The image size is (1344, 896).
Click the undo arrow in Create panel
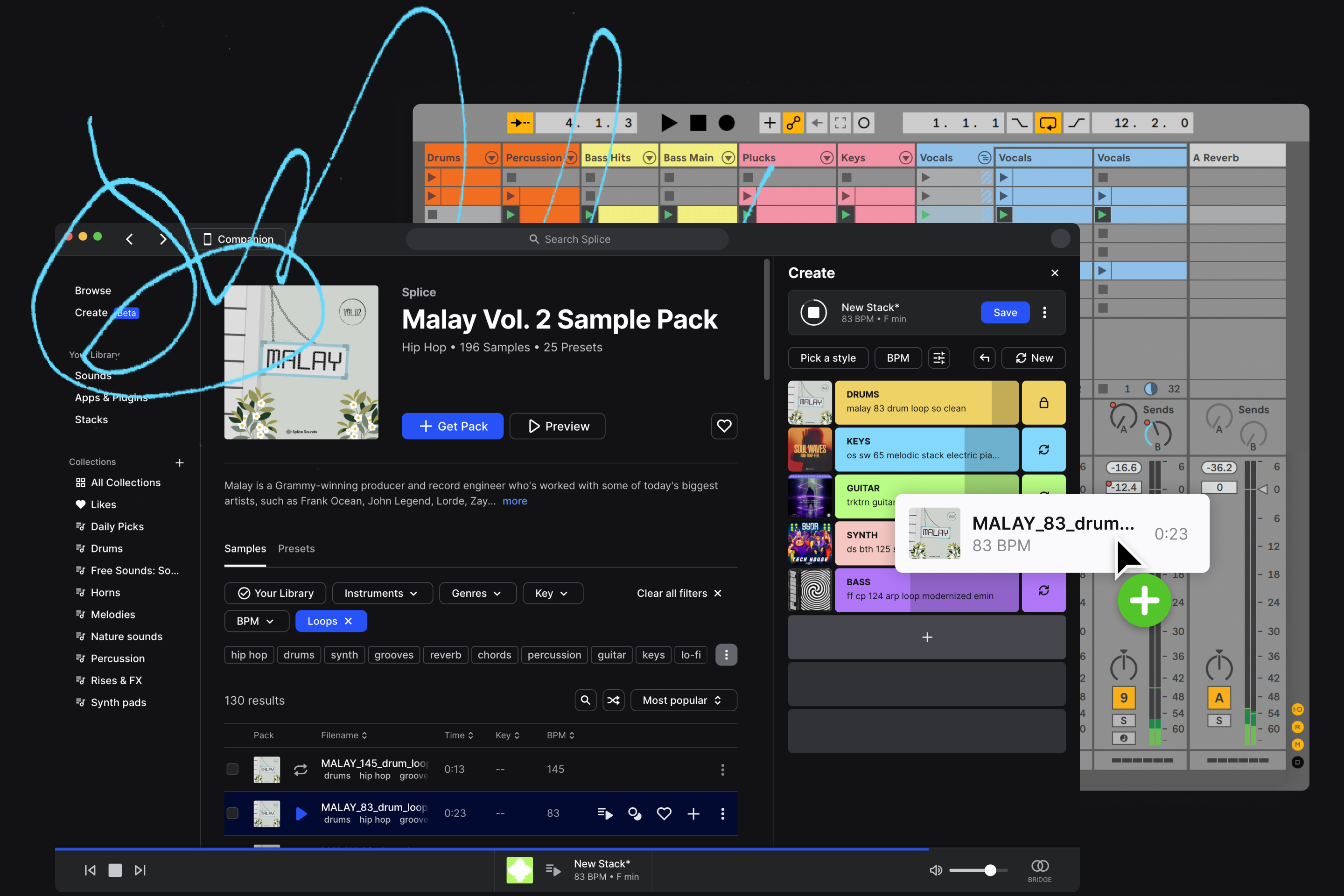tap(985, 358)
